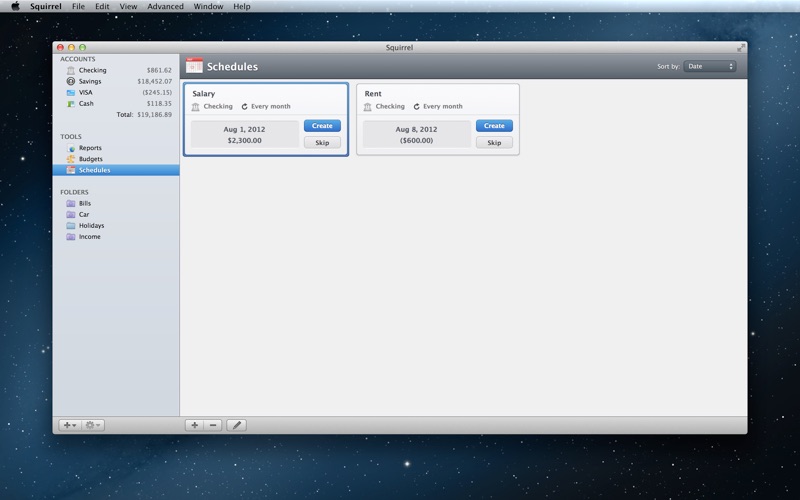The image size is (800, 500).
Task: Click the VISA card icon
Action: pyautogui.click(x=70, y=93)
